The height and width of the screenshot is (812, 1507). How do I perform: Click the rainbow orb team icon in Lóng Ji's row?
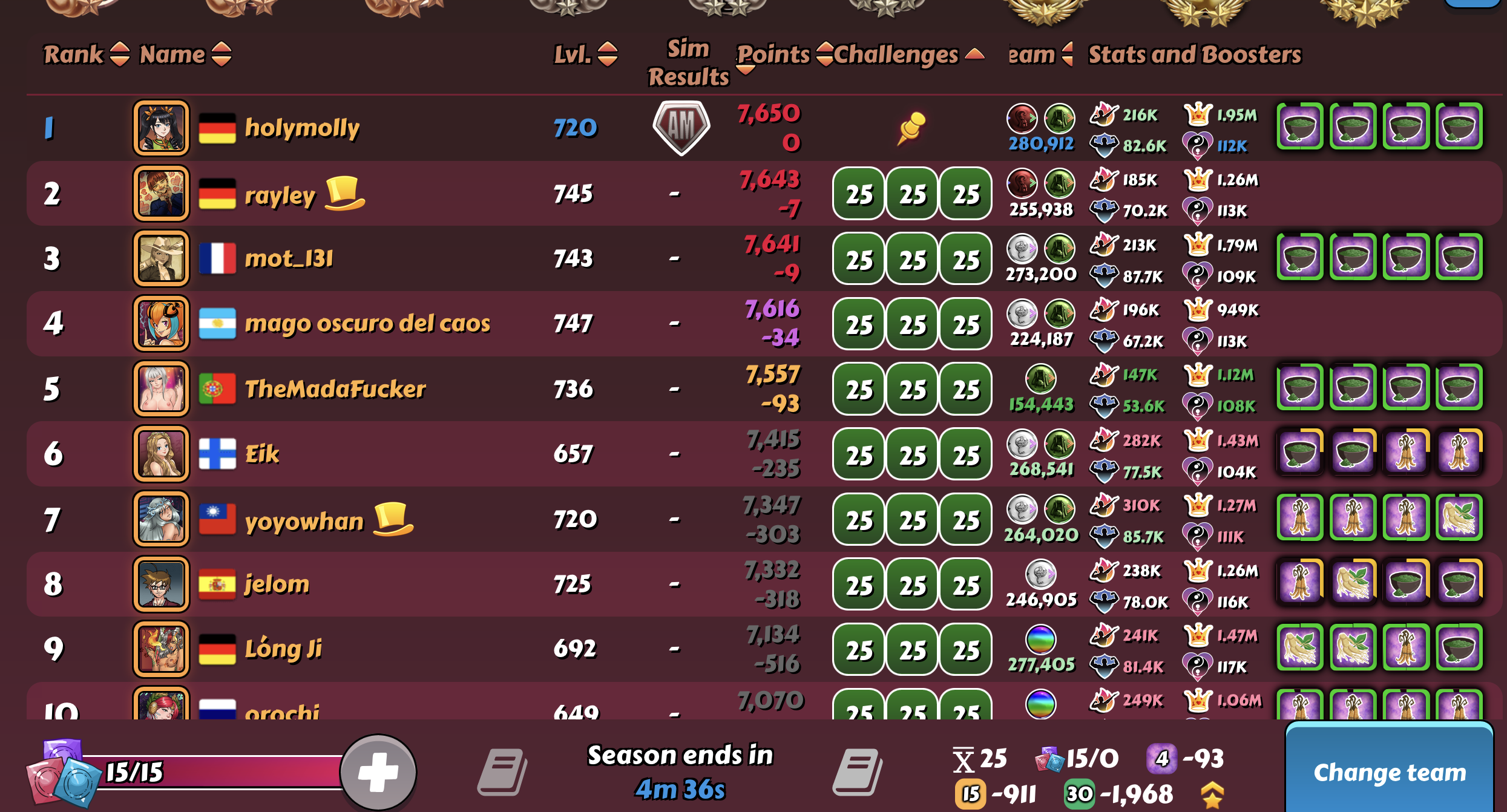point(1041,640)
